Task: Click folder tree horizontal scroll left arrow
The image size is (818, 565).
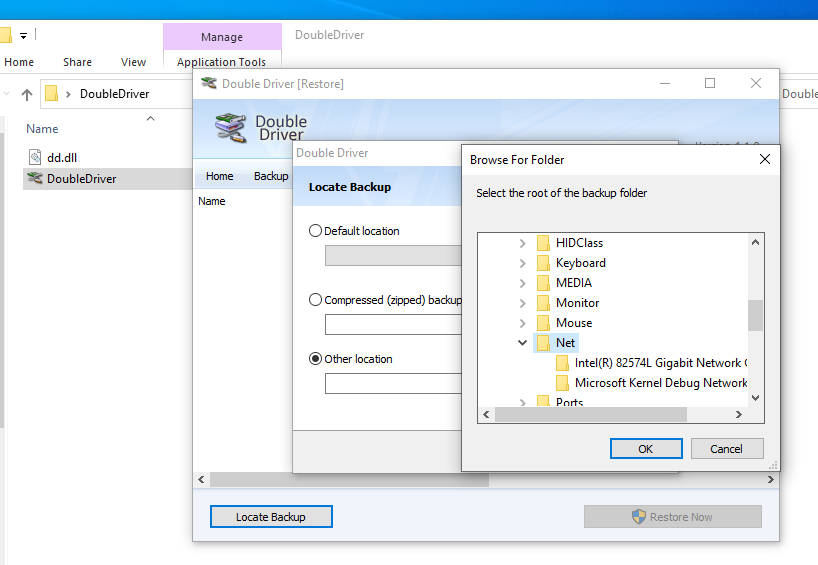Action: (x=486, y=415)
